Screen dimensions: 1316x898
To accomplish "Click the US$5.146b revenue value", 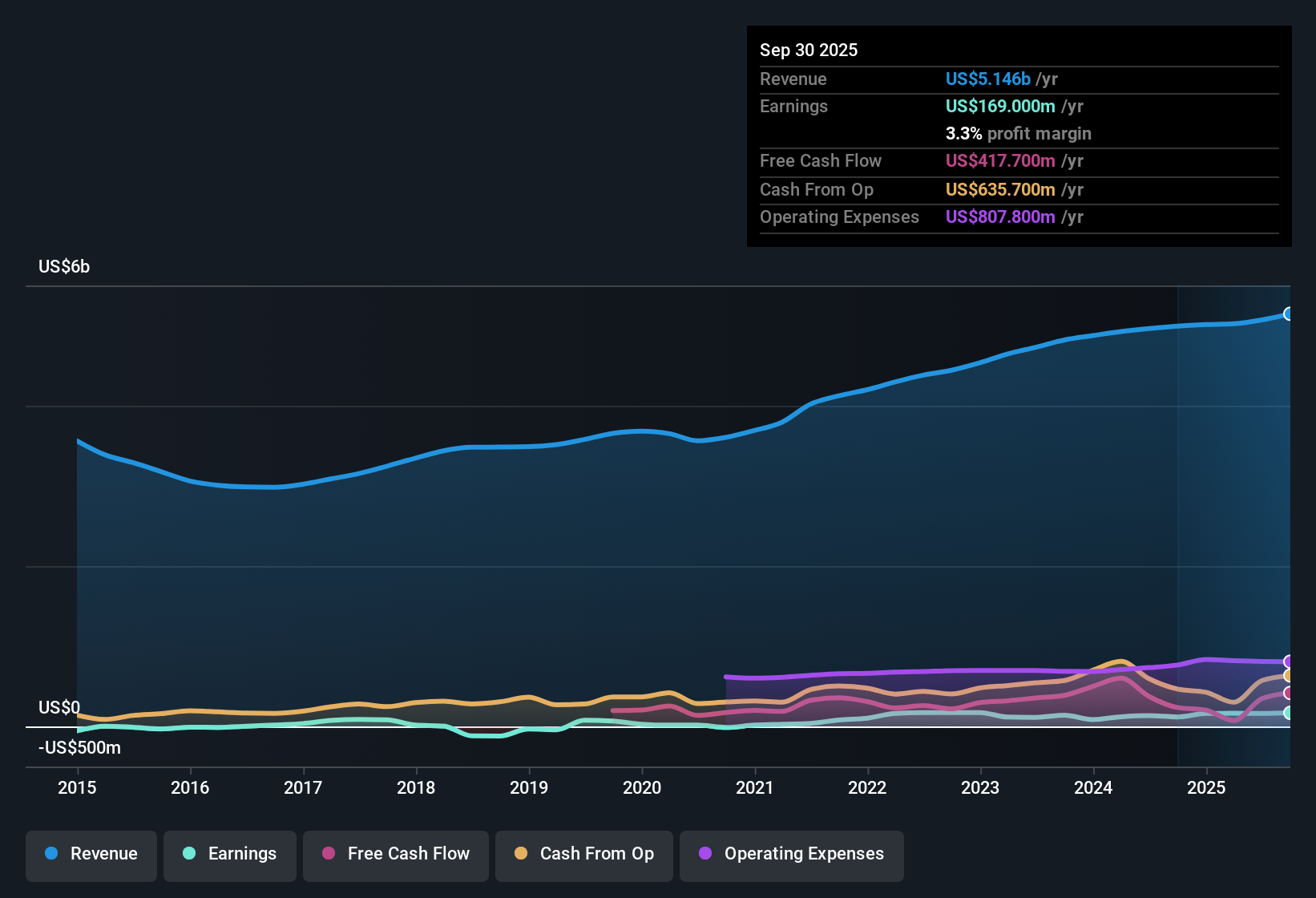I will point(987,79).
